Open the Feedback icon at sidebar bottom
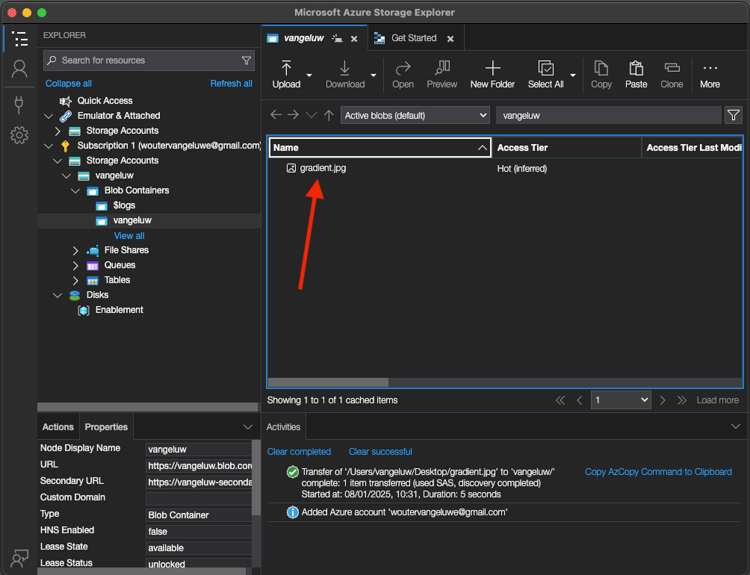 click(19, 557)
